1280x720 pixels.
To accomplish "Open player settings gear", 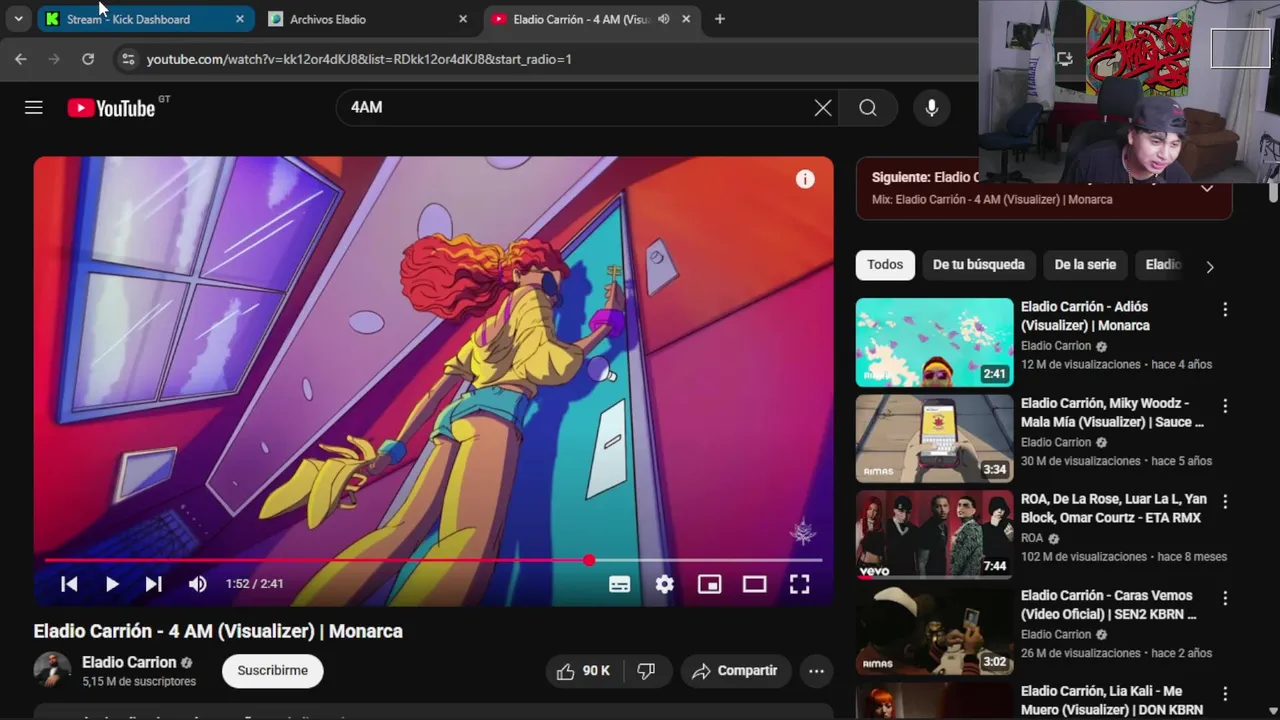I will (x=665, y=584).
